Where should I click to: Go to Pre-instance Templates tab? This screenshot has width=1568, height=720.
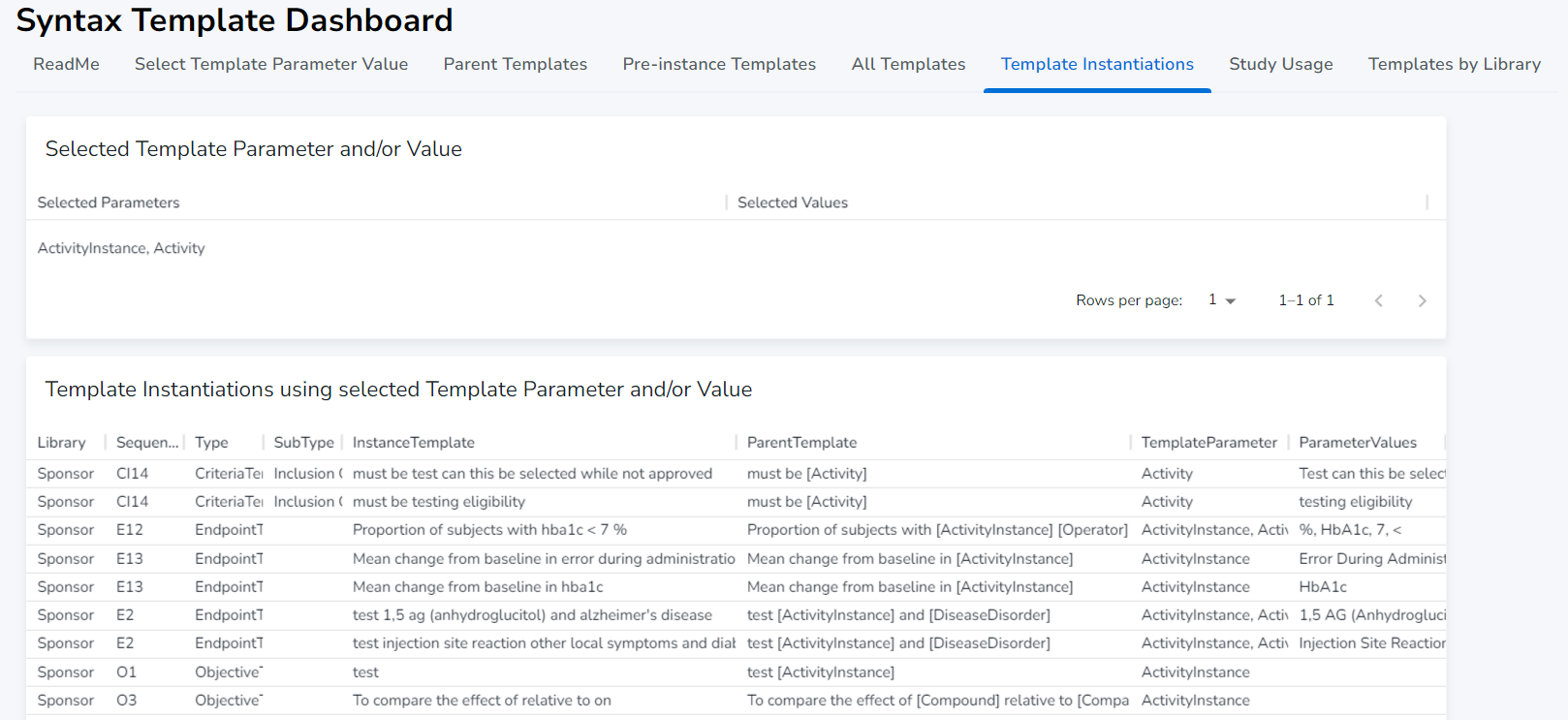tap(719, 64)
